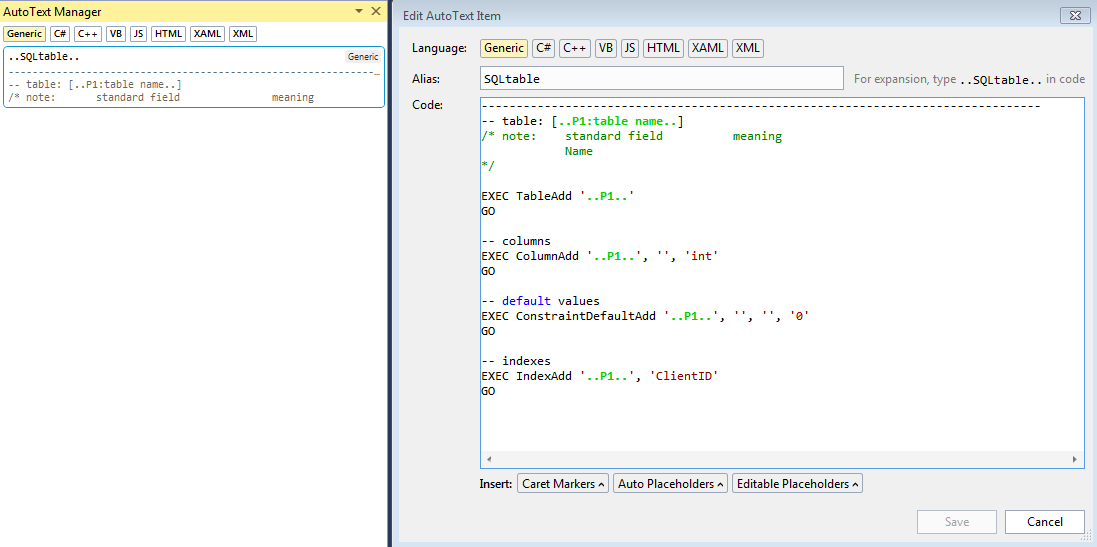Click the Save button
Viewport: 1097px width, 547px height.
tap(957, 522)
